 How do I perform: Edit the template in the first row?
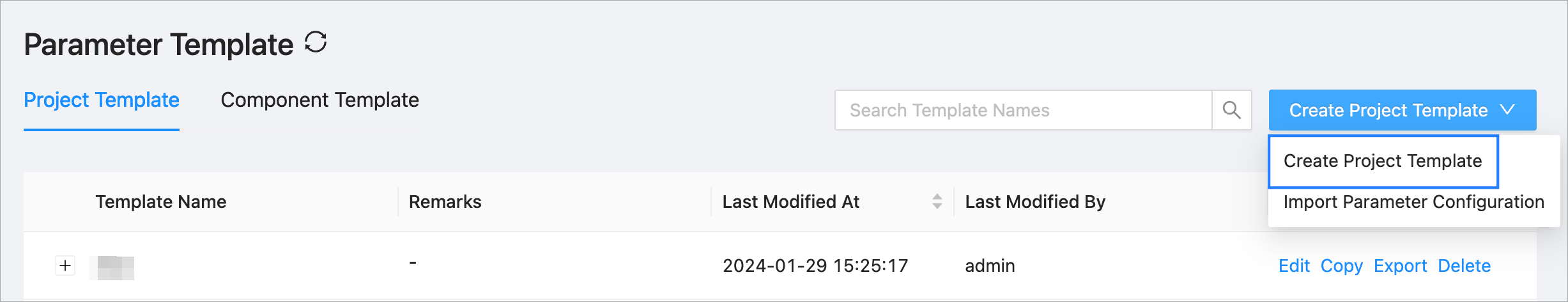click(1294, 266)
